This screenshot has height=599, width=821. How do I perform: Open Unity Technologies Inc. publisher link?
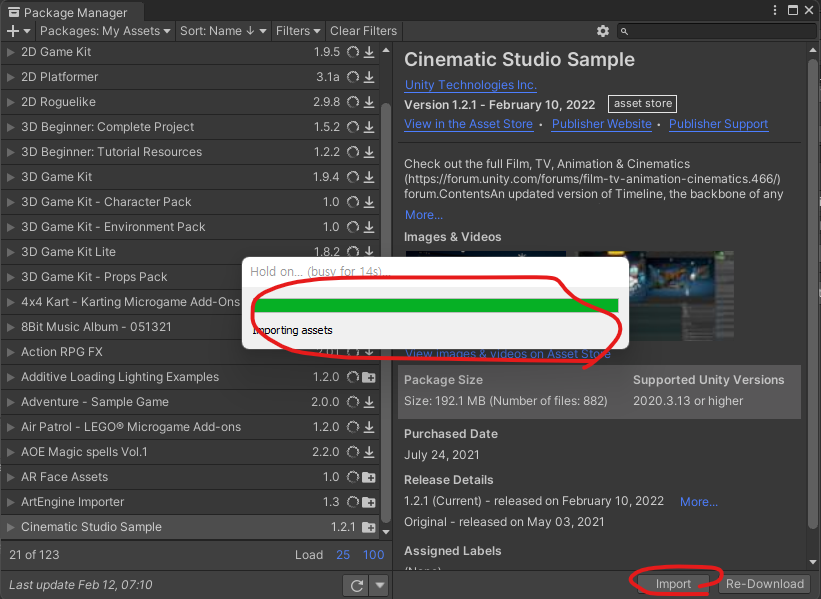pyautogui.click(x=471, y=85)
